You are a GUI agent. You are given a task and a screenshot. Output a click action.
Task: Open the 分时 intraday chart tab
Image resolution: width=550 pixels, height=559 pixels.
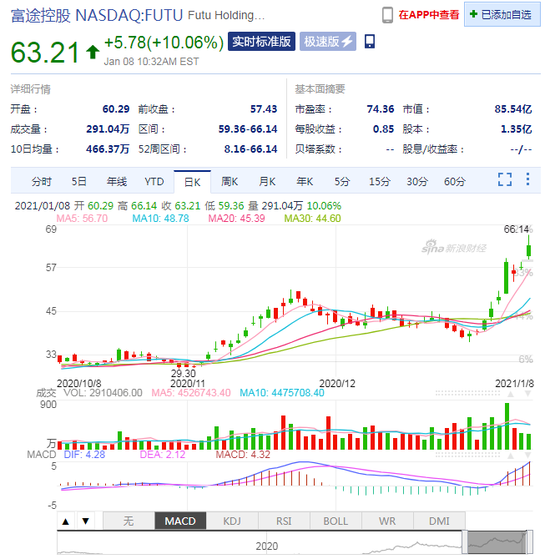[x=41, y=181]
